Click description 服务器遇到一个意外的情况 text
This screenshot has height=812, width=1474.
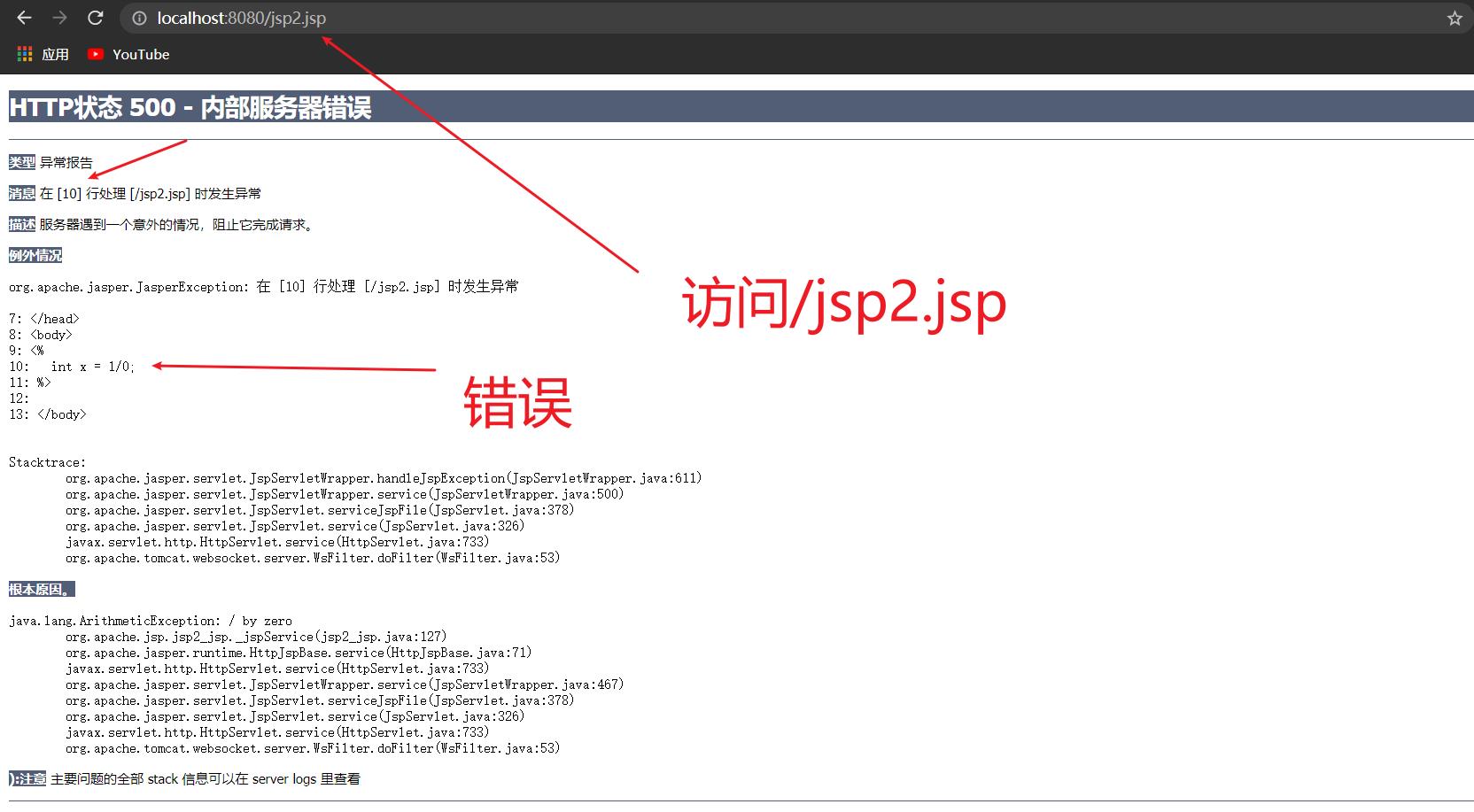tap(177, 224)
